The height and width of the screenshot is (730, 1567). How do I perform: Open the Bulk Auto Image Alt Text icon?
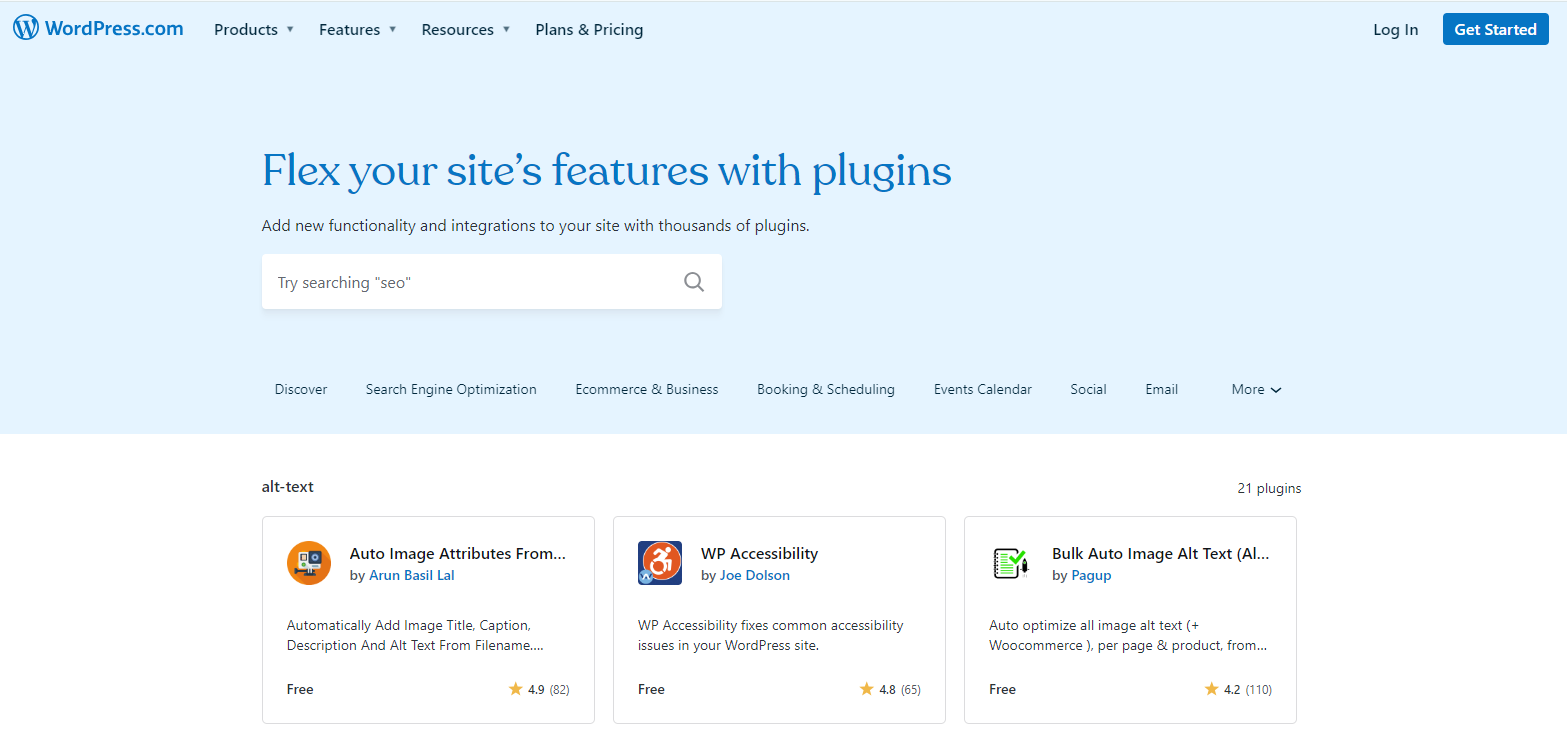[x=1011, y=563]
